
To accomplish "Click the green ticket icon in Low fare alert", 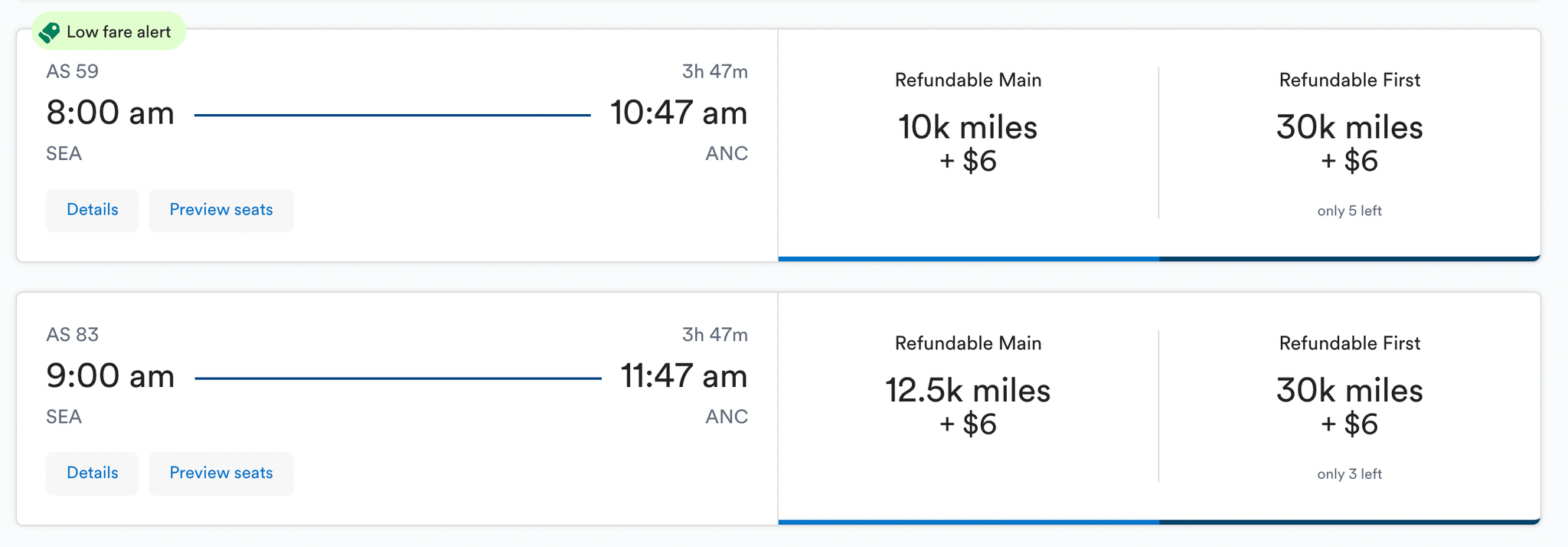I will pyautogui.click(x=51, y=31).
